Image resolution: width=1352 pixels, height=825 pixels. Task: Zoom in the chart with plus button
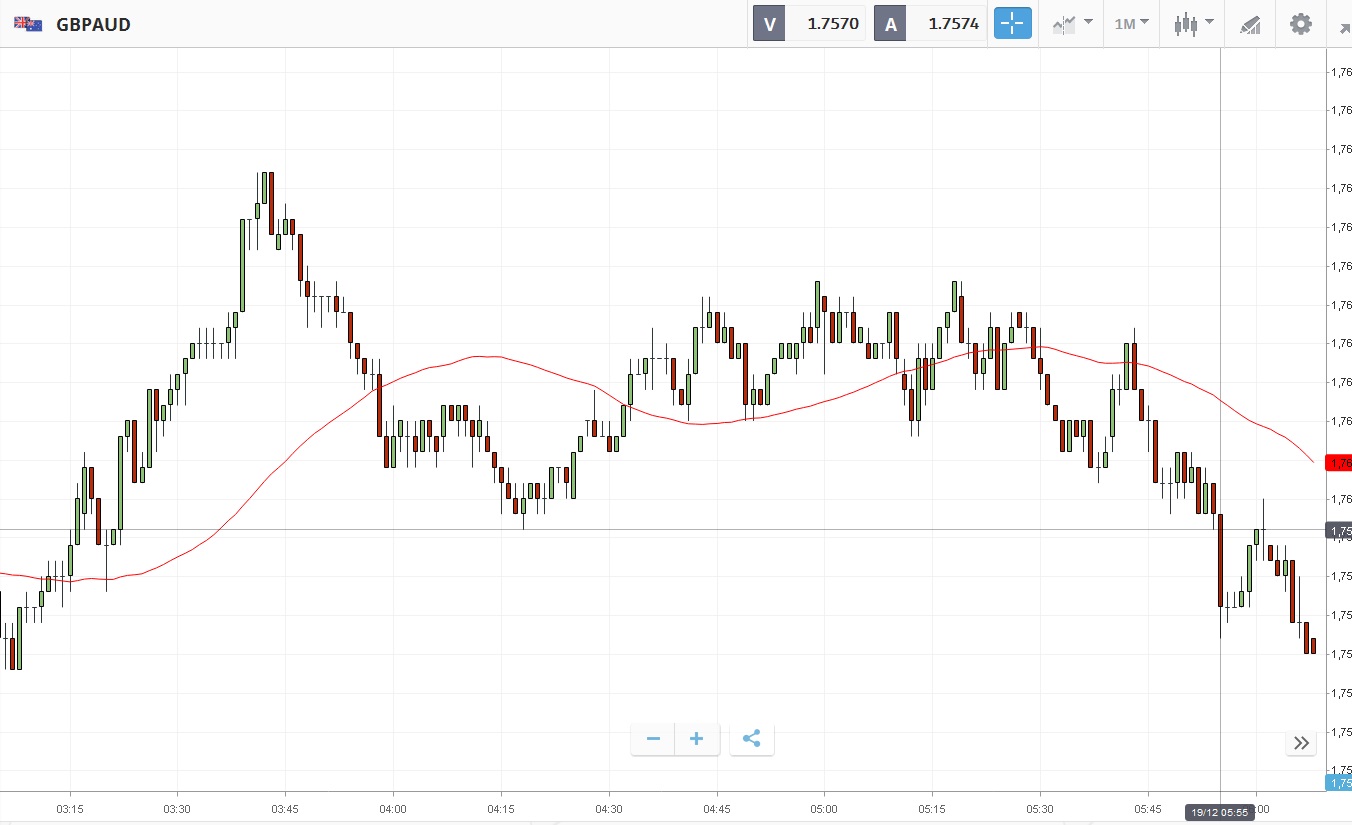(697, 739)
